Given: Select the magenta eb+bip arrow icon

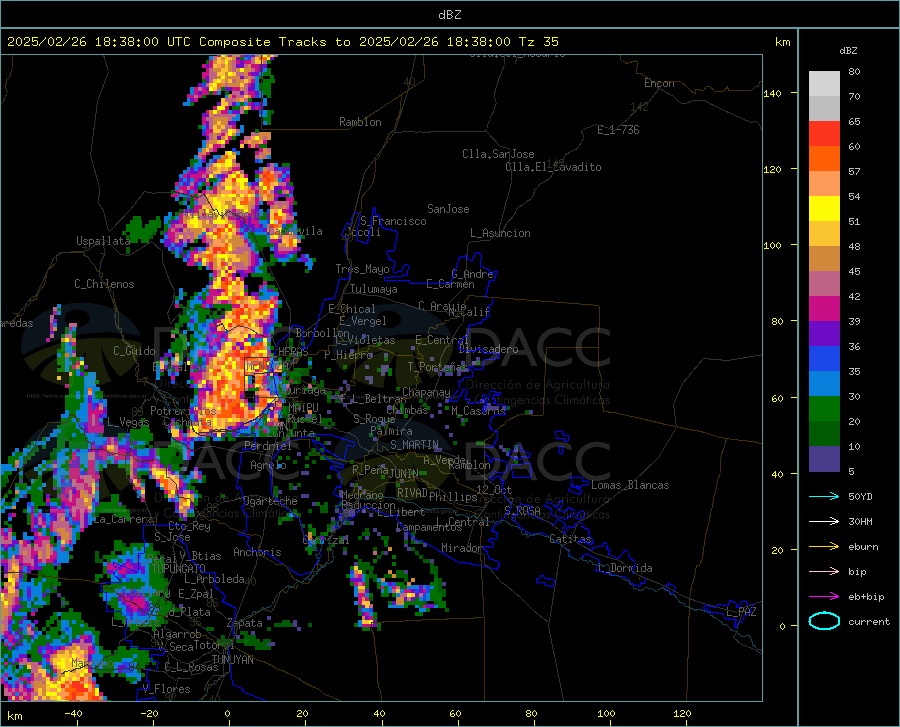Looking at the screenshot, I should point(824,597).
